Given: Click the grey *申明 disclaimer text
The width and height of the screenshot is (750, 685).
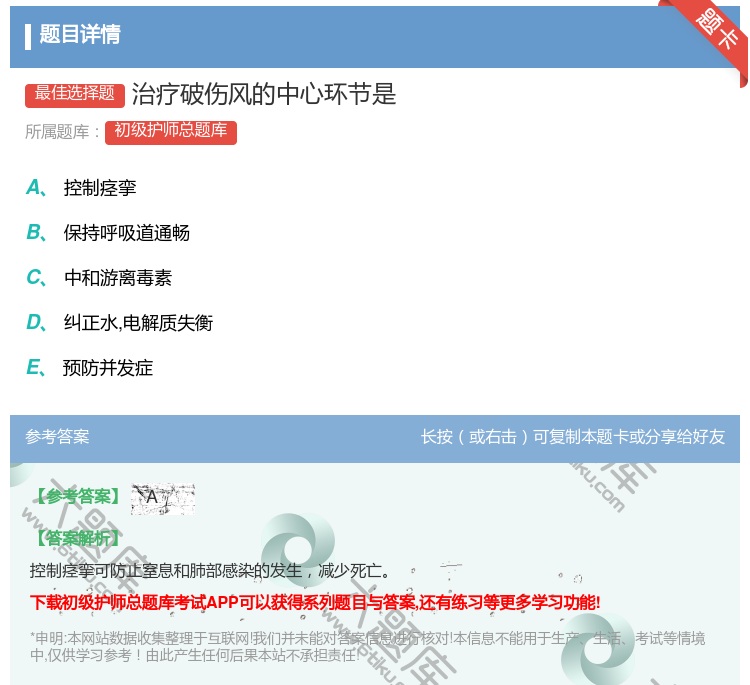Looking at the screenshot, I should 367,646.
